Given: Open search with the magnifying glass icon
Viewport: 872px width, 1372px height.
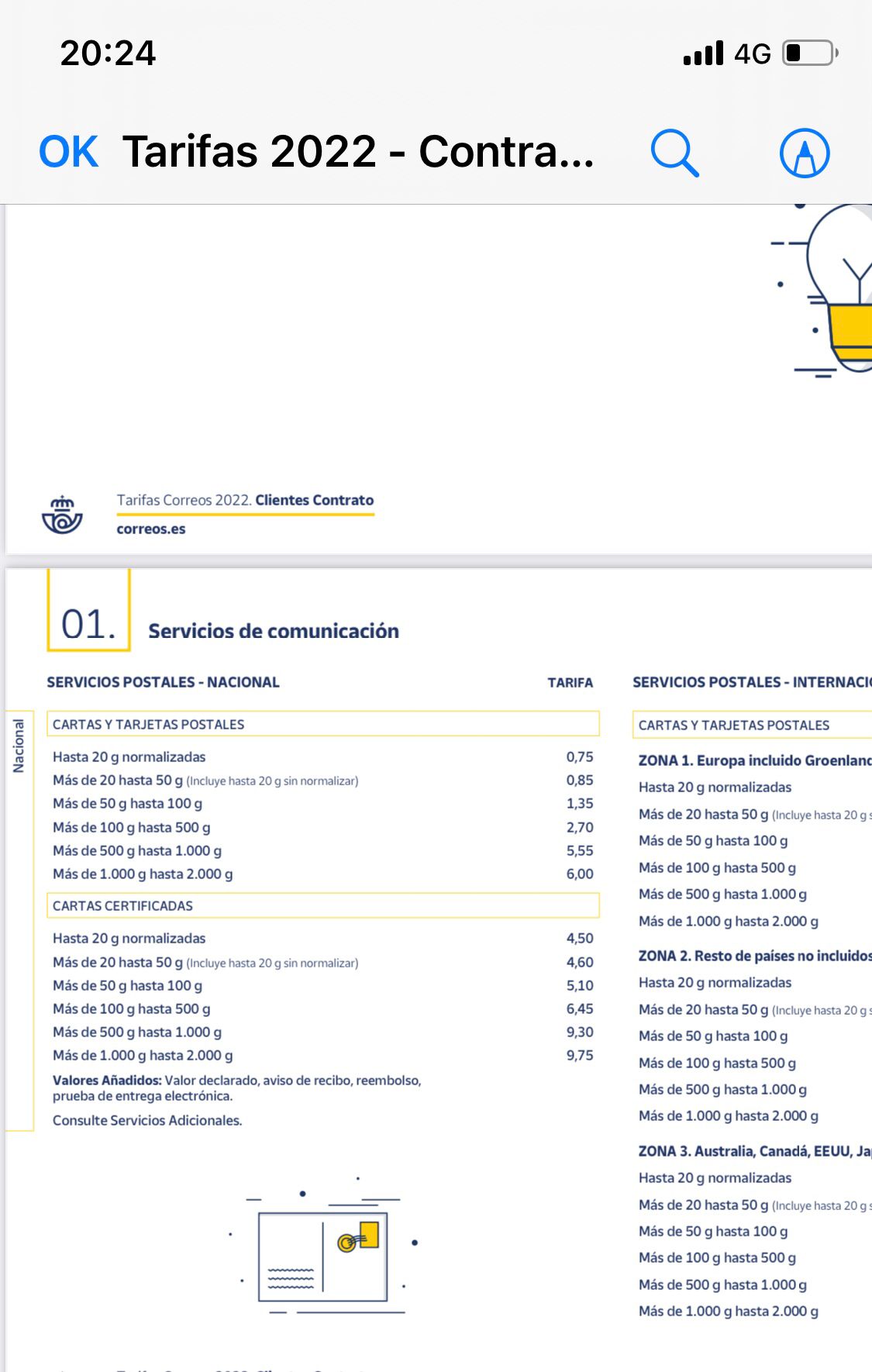Looking at the screenshot, I should pyautogui.click(x=675, y=153).
